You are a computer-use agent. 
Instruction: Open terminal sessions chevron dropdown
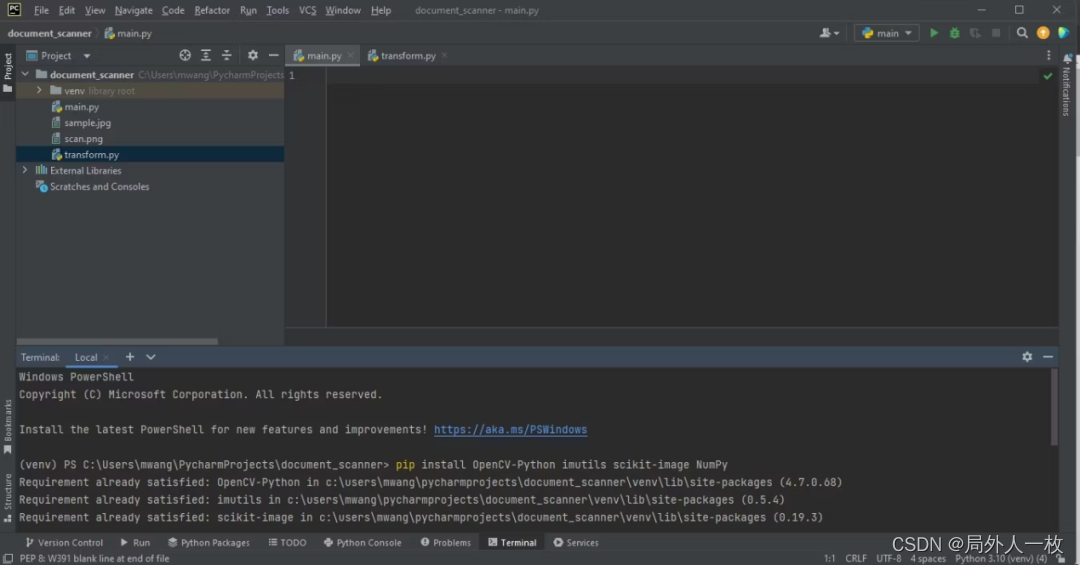(151, 357)
